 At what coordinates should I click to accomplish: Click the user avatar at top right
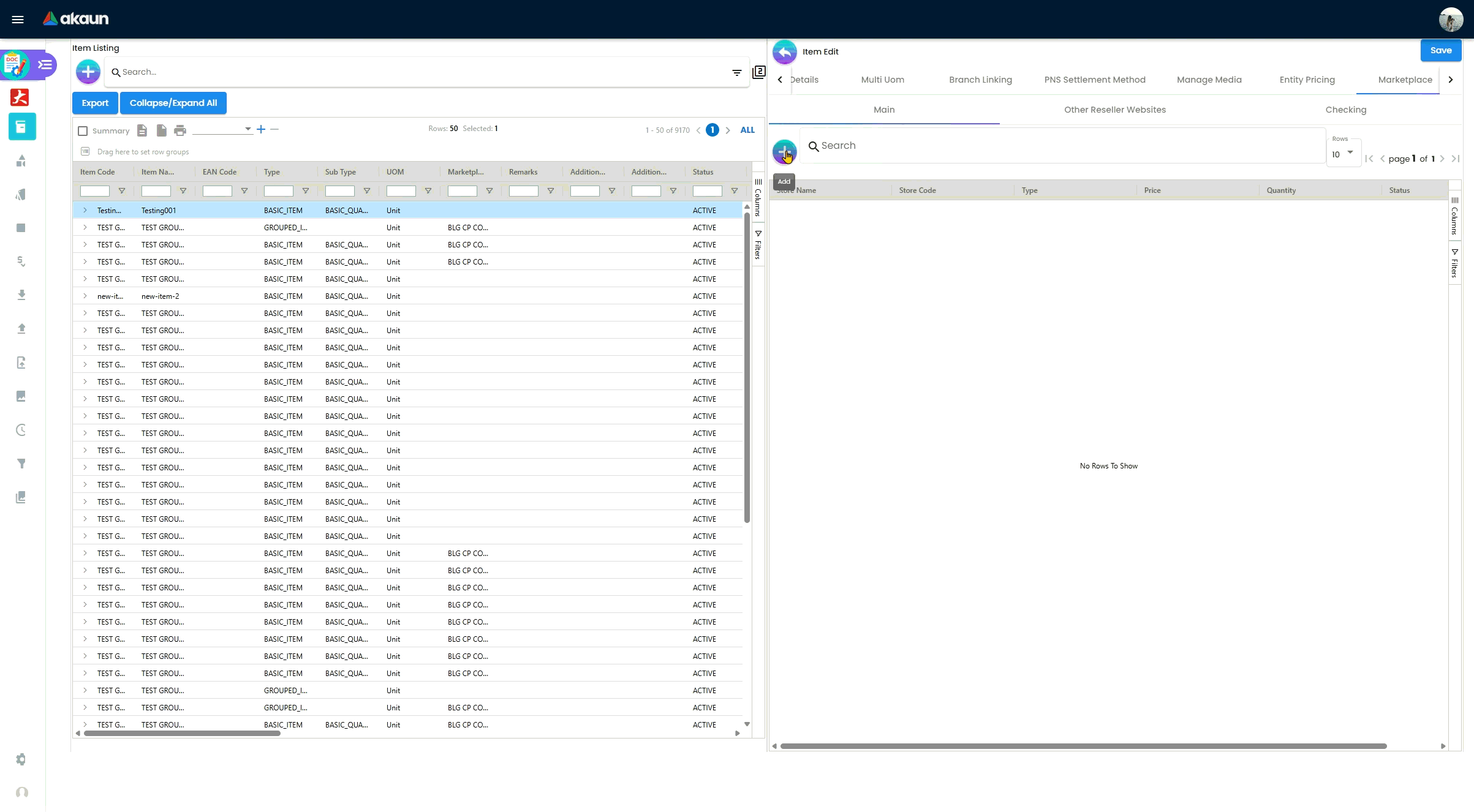[x=1450, y=19]
